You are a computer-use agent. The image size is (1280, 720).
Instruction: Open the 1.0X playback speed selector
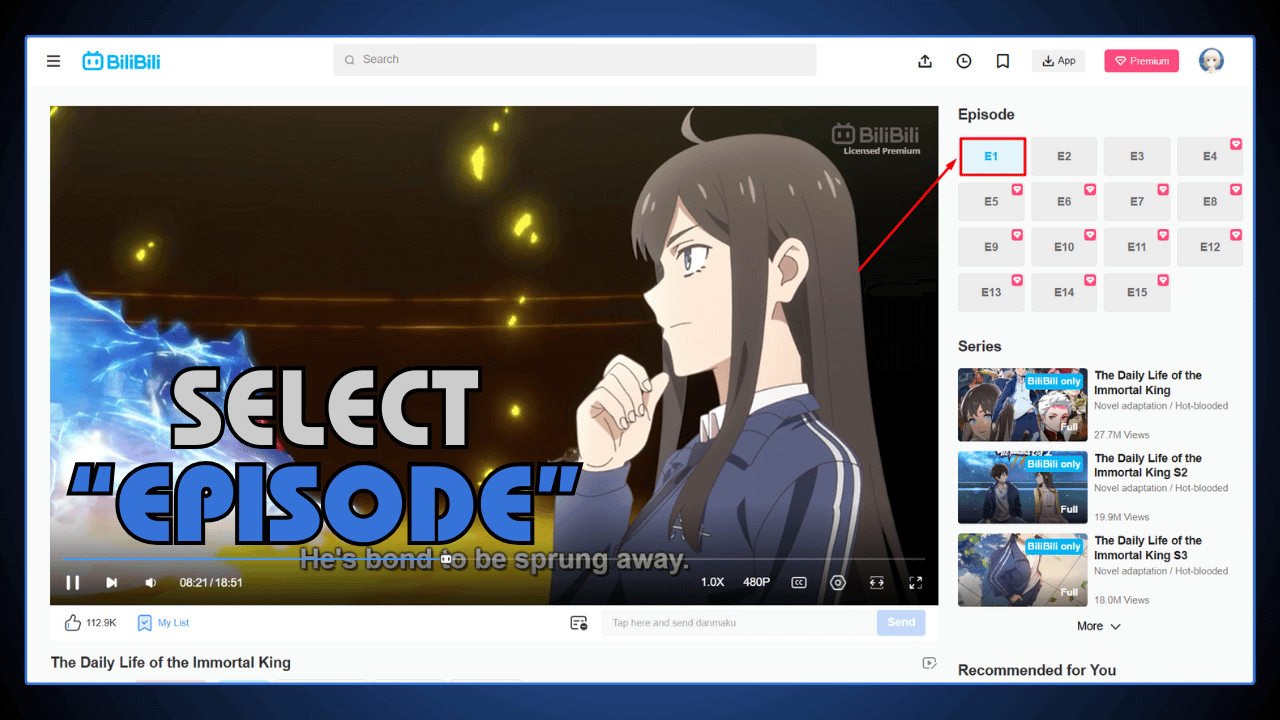713,582
